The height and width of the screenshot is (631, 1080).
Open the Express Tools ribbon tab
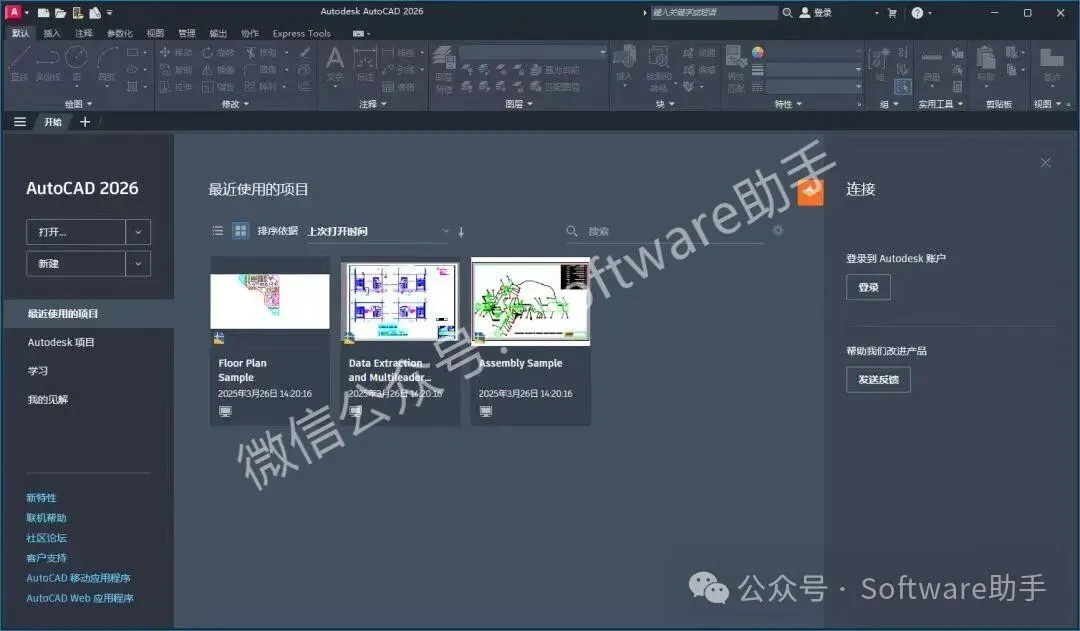click(x=301, y=33)
